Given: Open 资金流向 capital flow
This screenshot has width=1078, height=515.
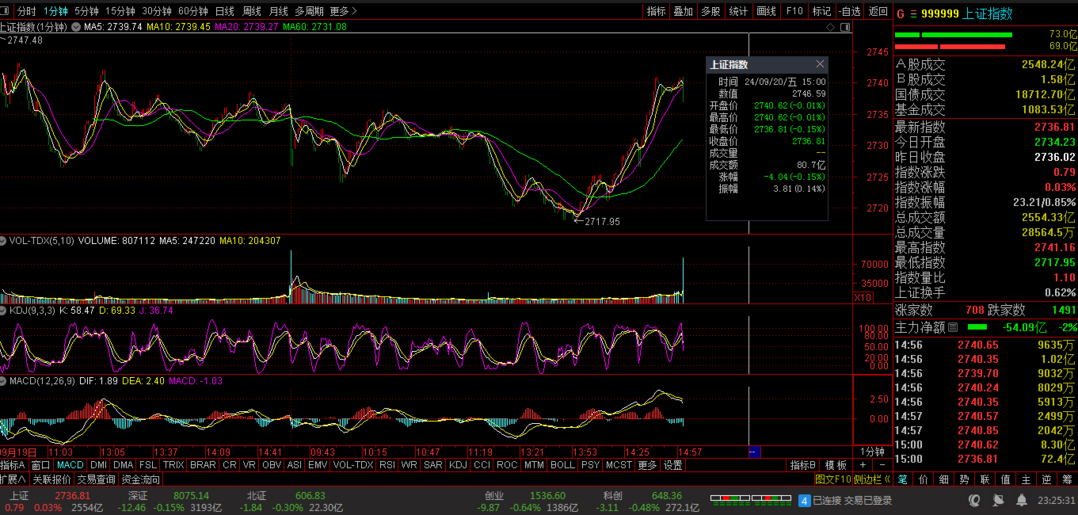Looking at the screenshot, I should 140,479.
